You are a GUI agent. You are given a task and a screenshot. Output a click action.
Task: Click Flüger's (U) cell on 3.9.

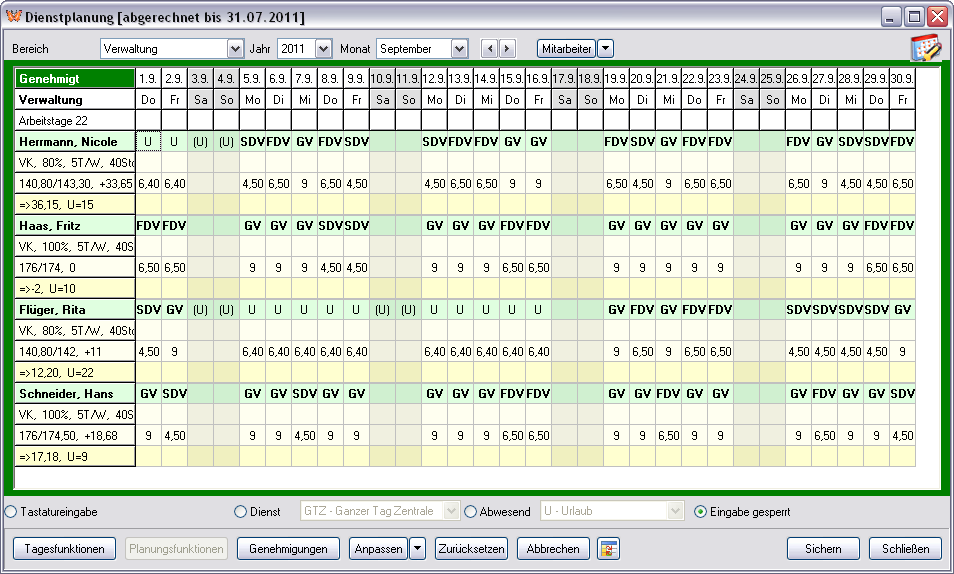[200, 310]
